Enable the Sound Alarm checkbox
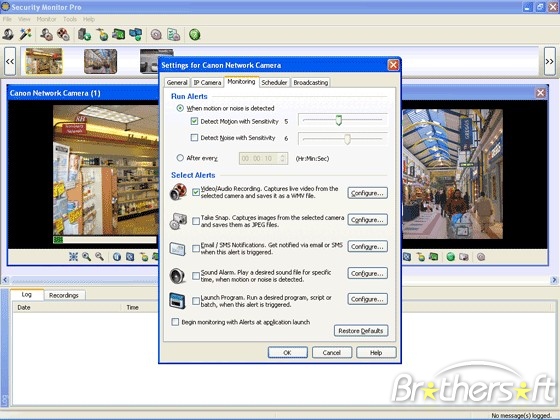 coord(196,276)
